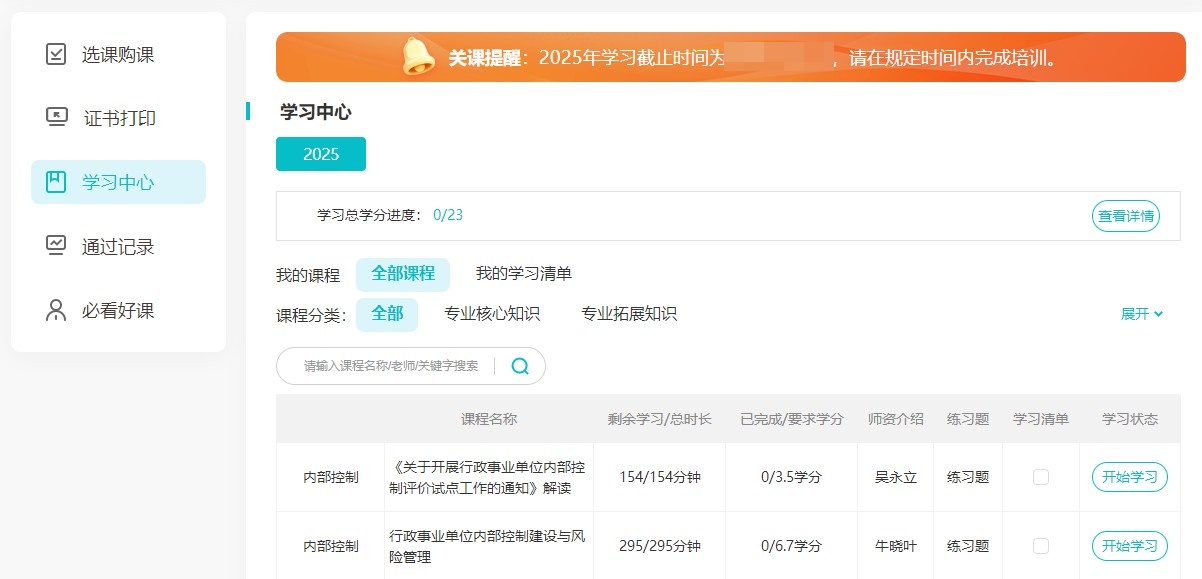Image resolution: width=1202 pixels, height=579 pixels.
Task: Click 查看详情 button
Action: [1125, 216]
